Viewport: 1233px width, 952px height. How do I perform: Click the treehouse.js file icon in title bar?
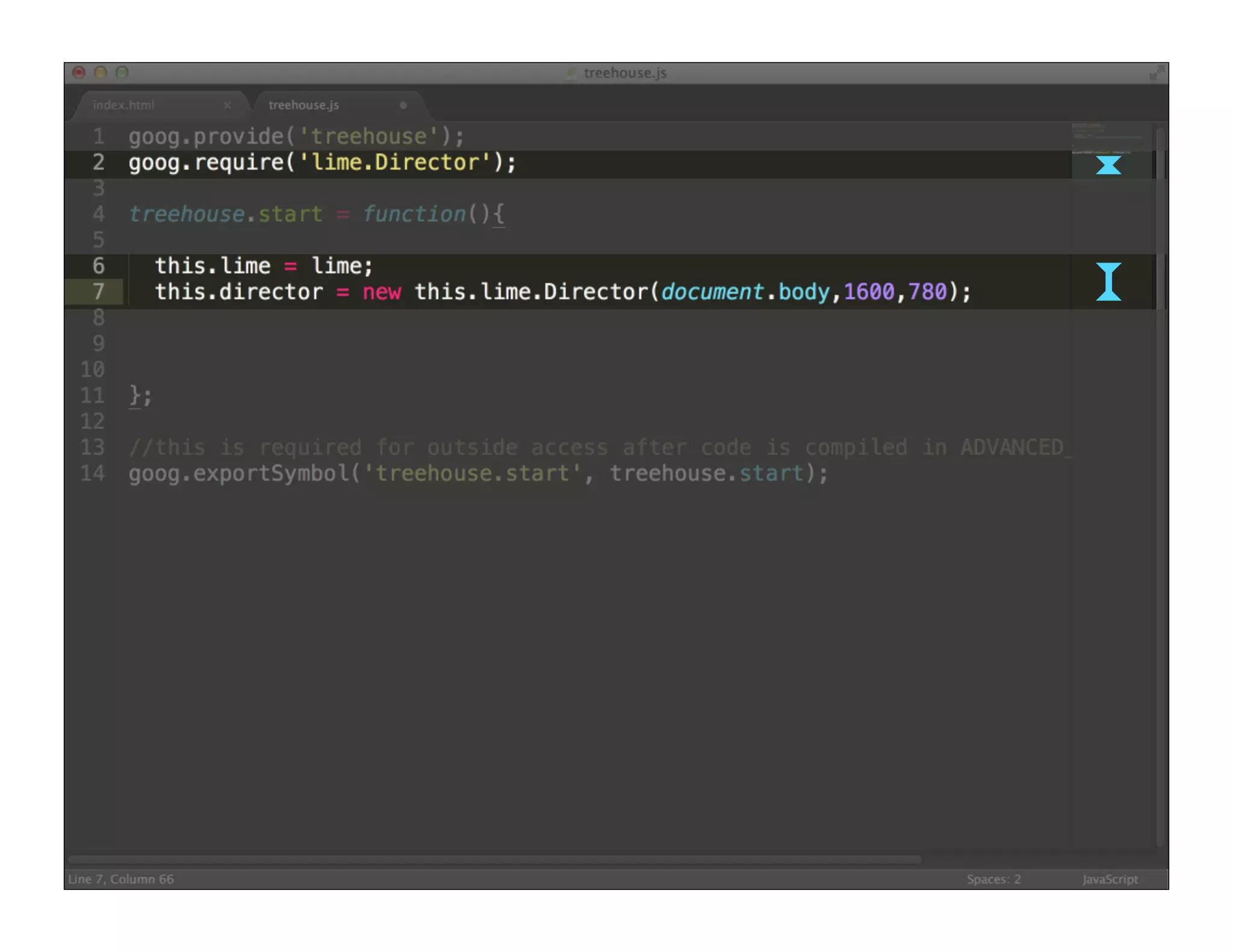(x=571, y=73)
